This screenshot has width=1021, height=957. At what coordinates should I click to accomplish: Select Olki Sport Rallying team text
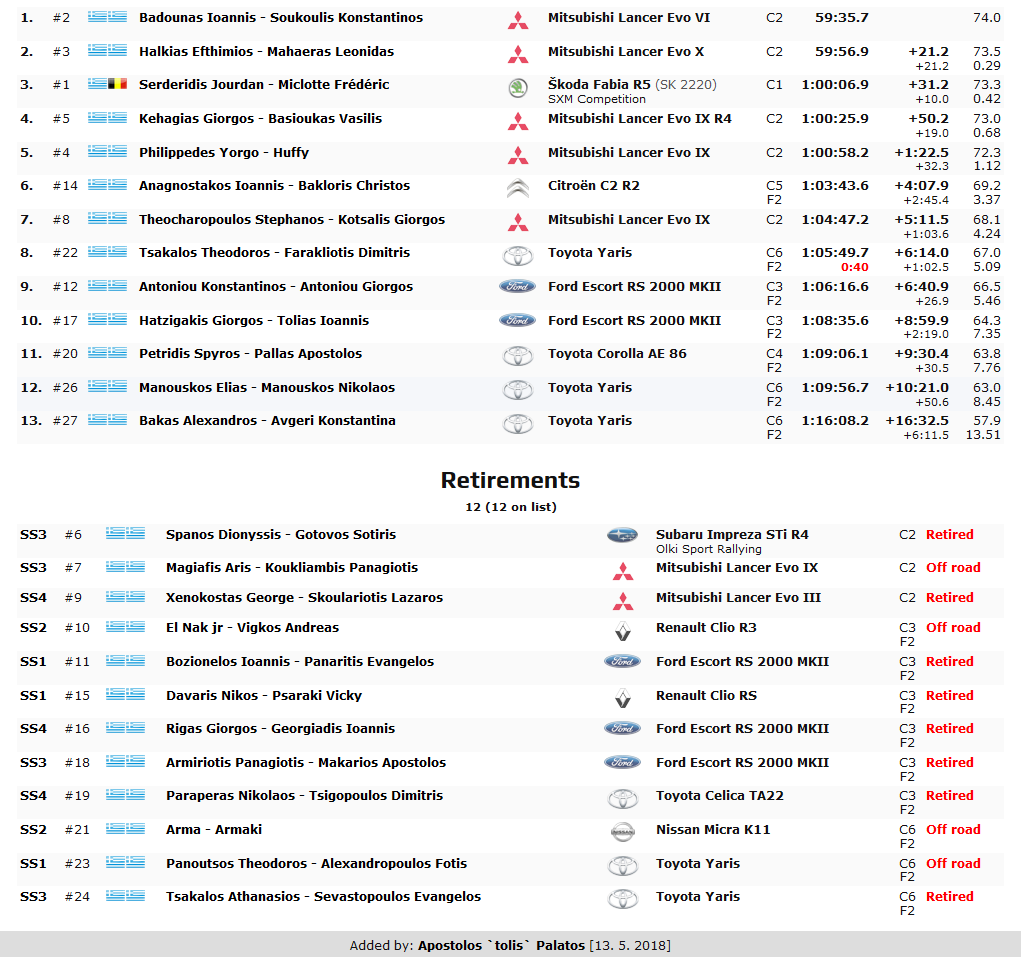point(708,549)
